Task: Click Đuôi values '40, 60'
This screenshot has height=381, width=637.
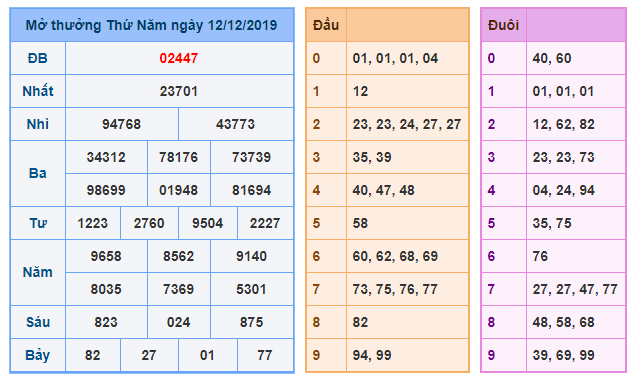Action: click(x=552, y=58)
